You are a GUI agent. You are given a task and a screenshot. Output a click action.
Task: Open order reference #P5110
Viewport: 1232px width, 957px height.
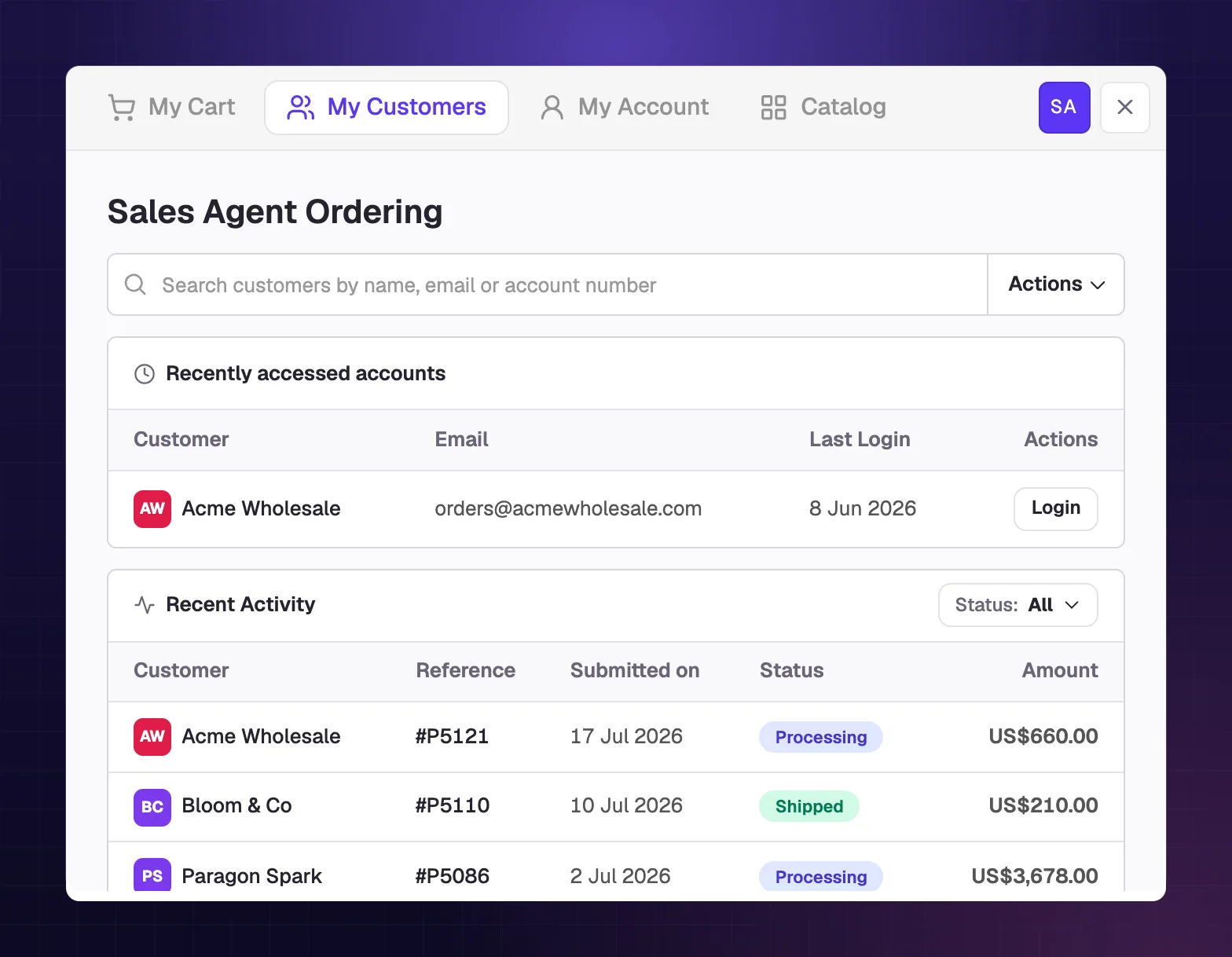(x=453, y=805)
